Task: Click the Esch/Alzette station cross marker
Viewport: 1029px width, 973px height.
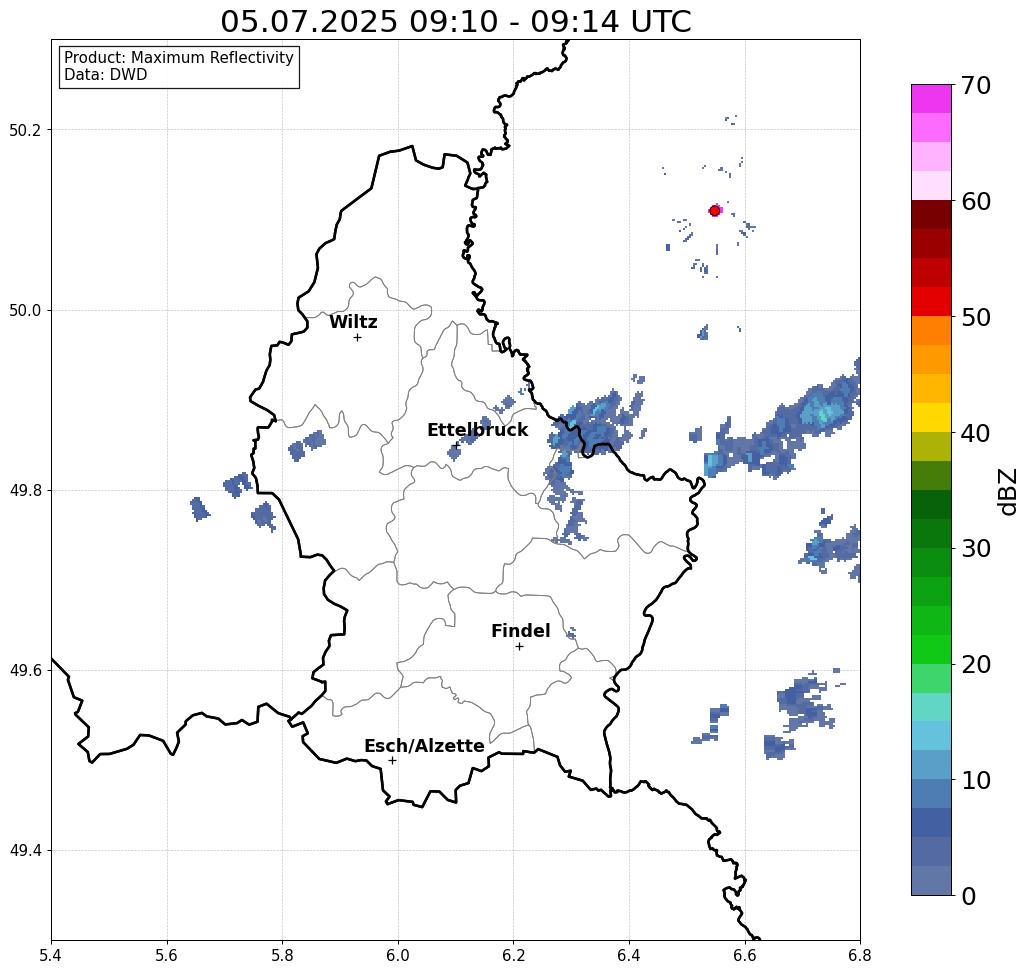Action: click(x=392, y=760)
